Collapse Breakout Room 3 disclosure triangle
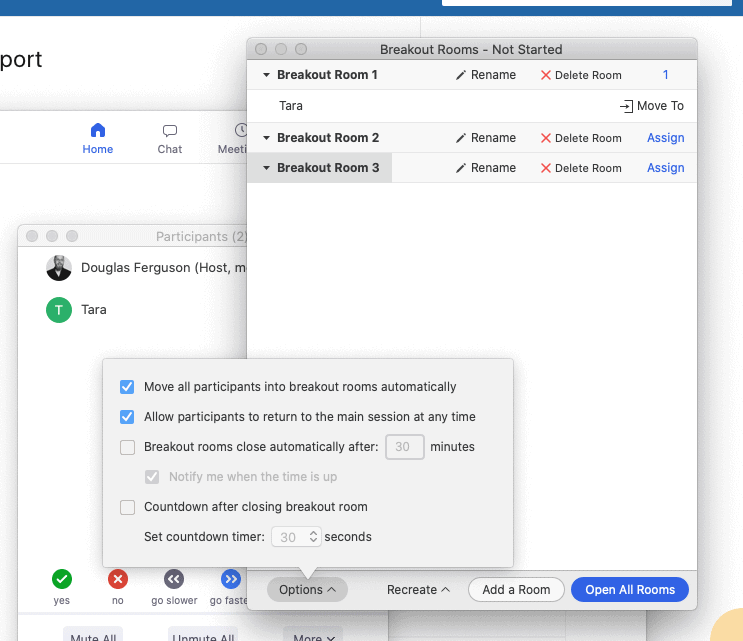743x641 pixels. click(266, 168)
